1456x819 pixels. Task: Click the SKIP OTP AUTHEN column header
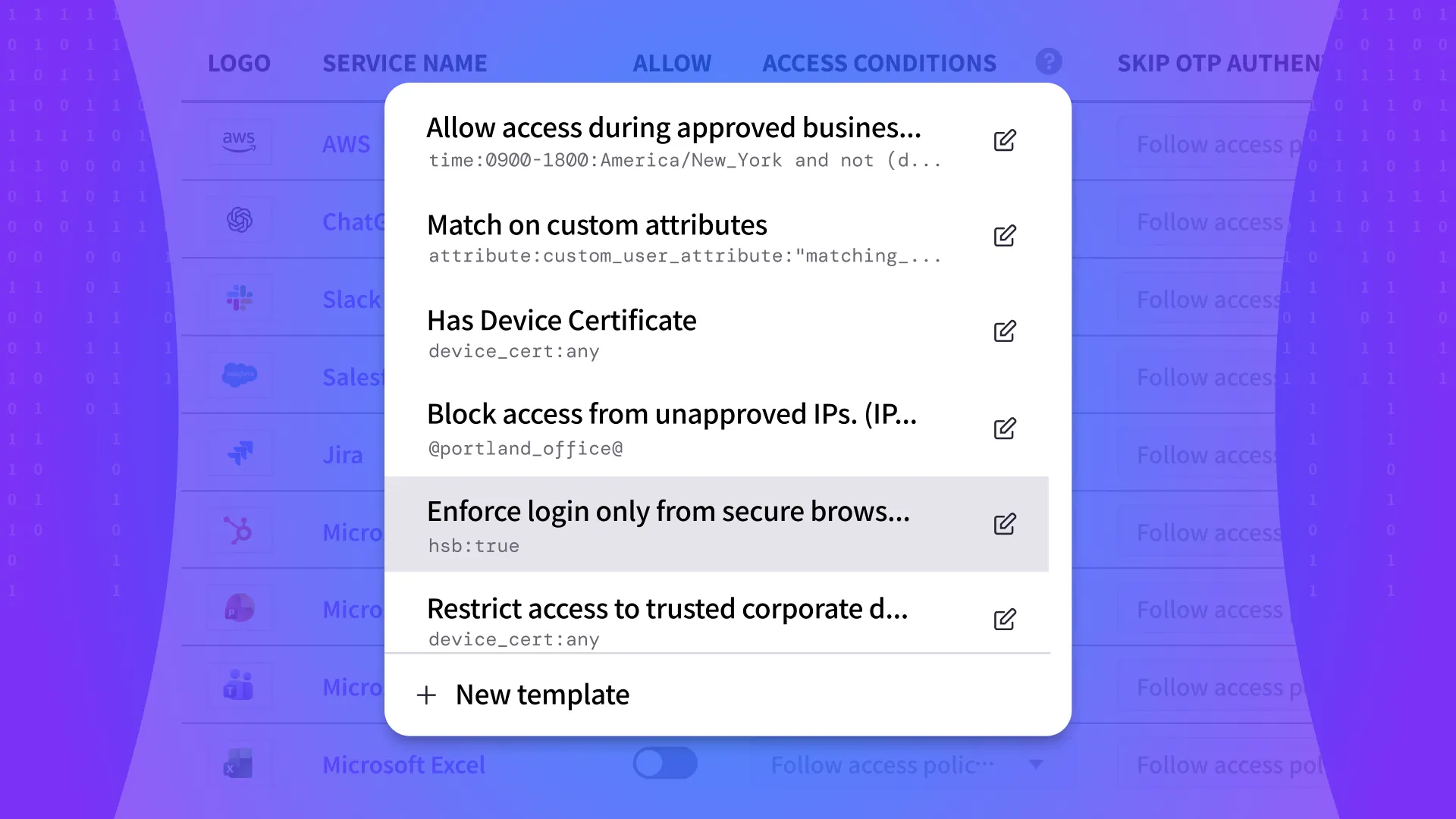pos(1221,63)
